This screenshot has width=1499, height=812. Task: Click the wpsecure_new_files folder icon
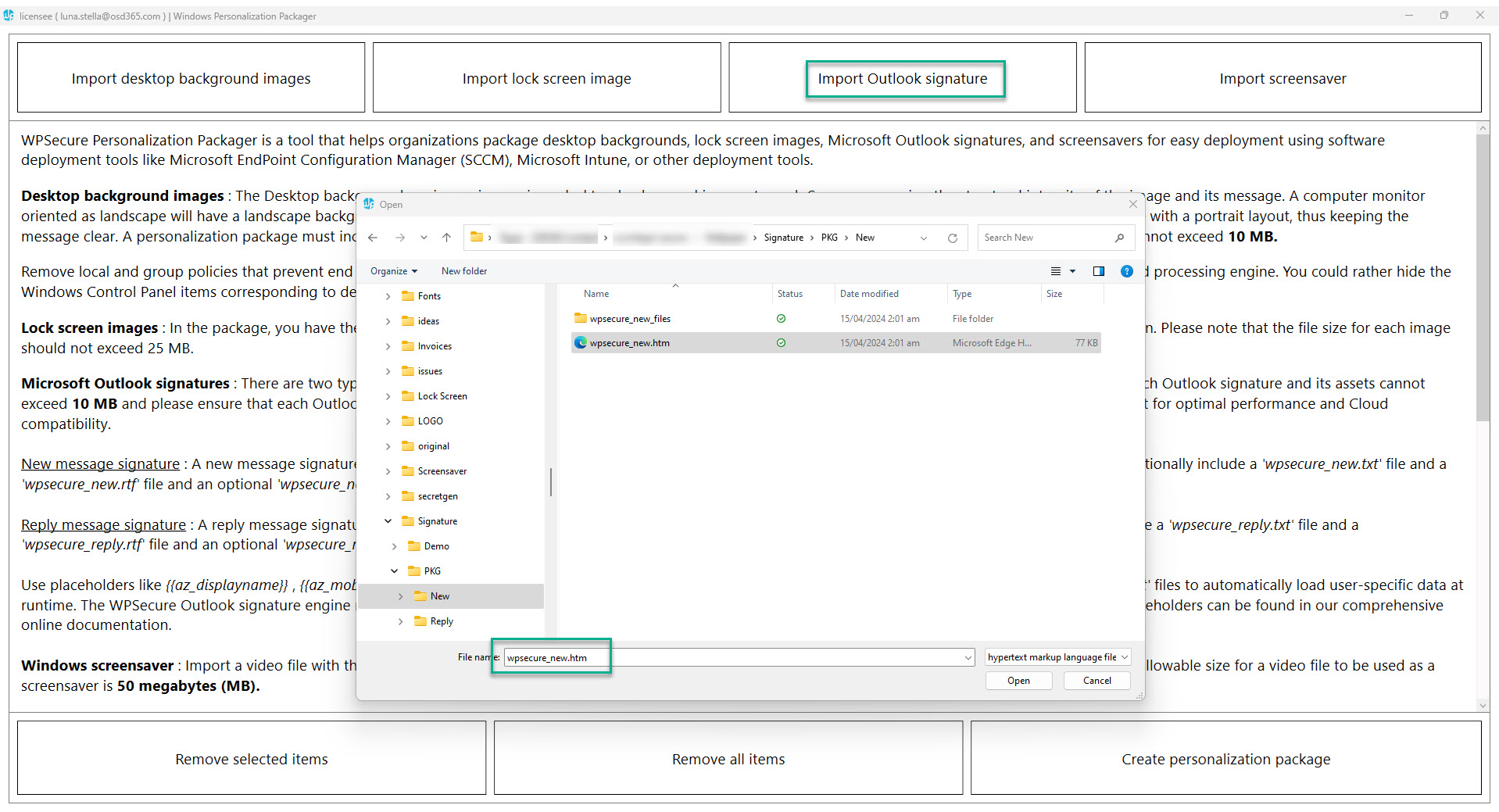pyautogui.click(x=580, y=318)
